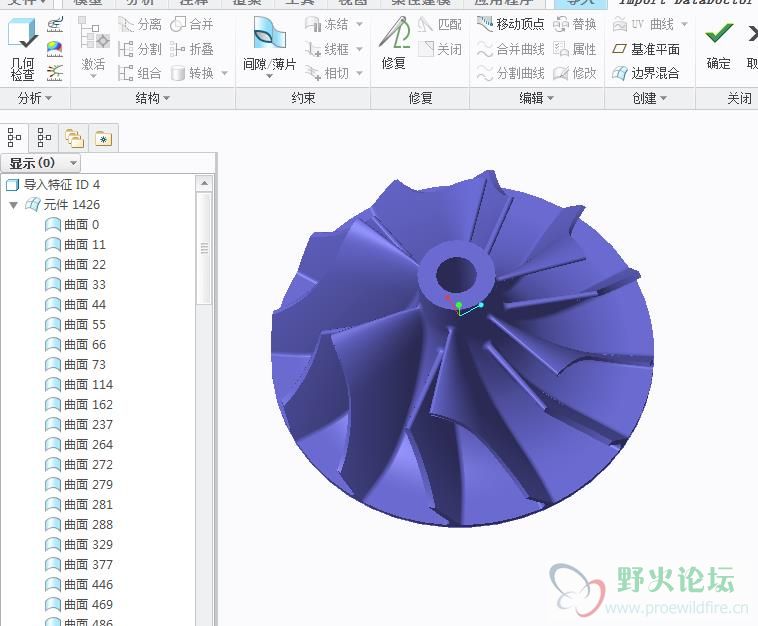
Task: Run the 几何检查 geometry check tool
Action: click(22, 49)
